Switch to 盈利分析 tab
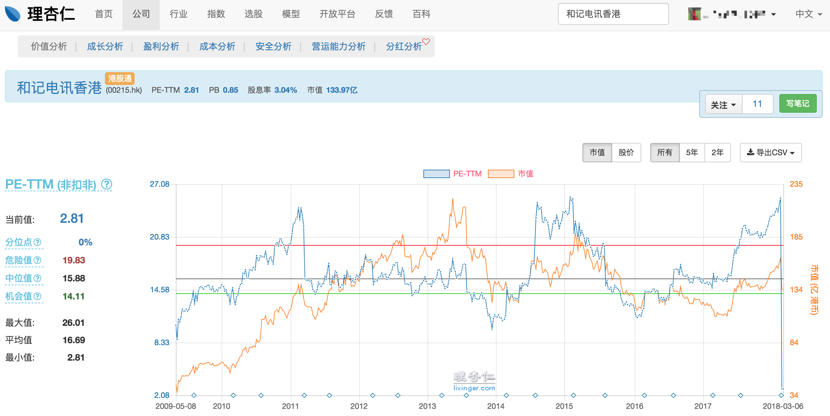Image resolution: width=830 pixels, height=416 pixels. (161, 47)
